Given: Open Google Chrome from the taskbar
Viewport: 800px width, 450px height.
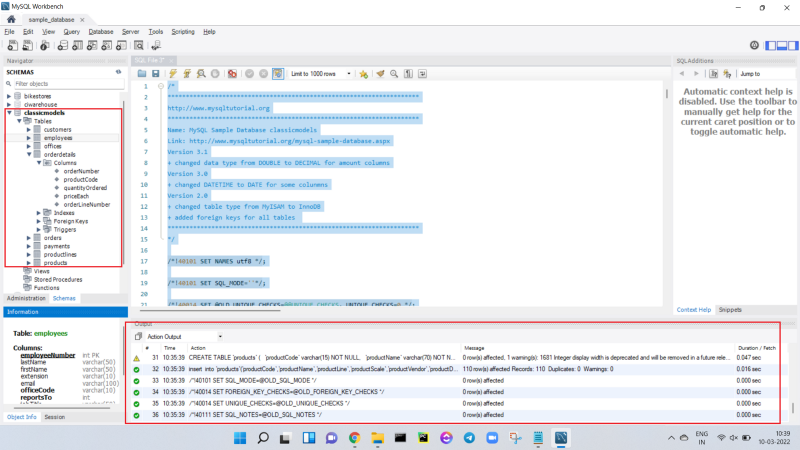Looking at the screenshot, I should [x=354, y=438].
